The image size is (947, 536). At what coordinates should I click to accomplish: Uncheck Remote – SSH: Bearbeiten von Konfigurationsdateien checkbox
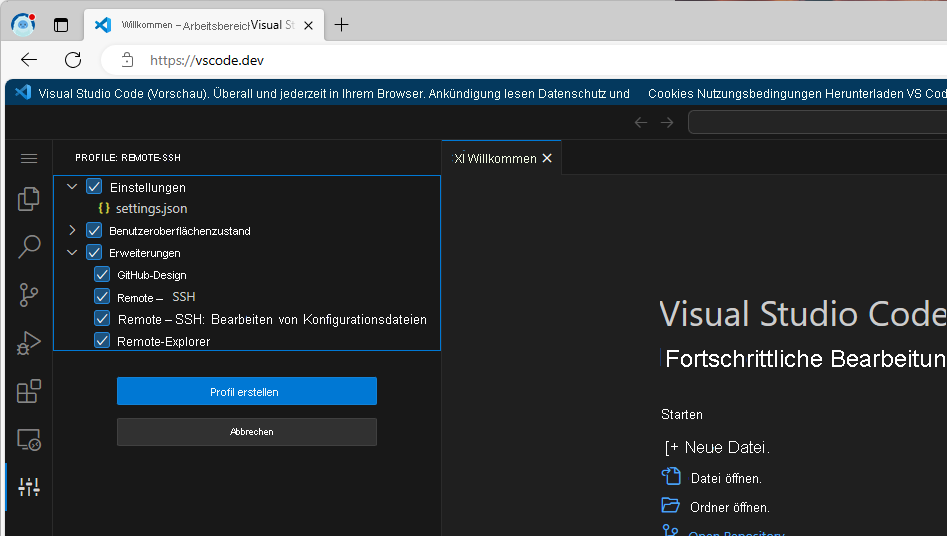[102, 318]
